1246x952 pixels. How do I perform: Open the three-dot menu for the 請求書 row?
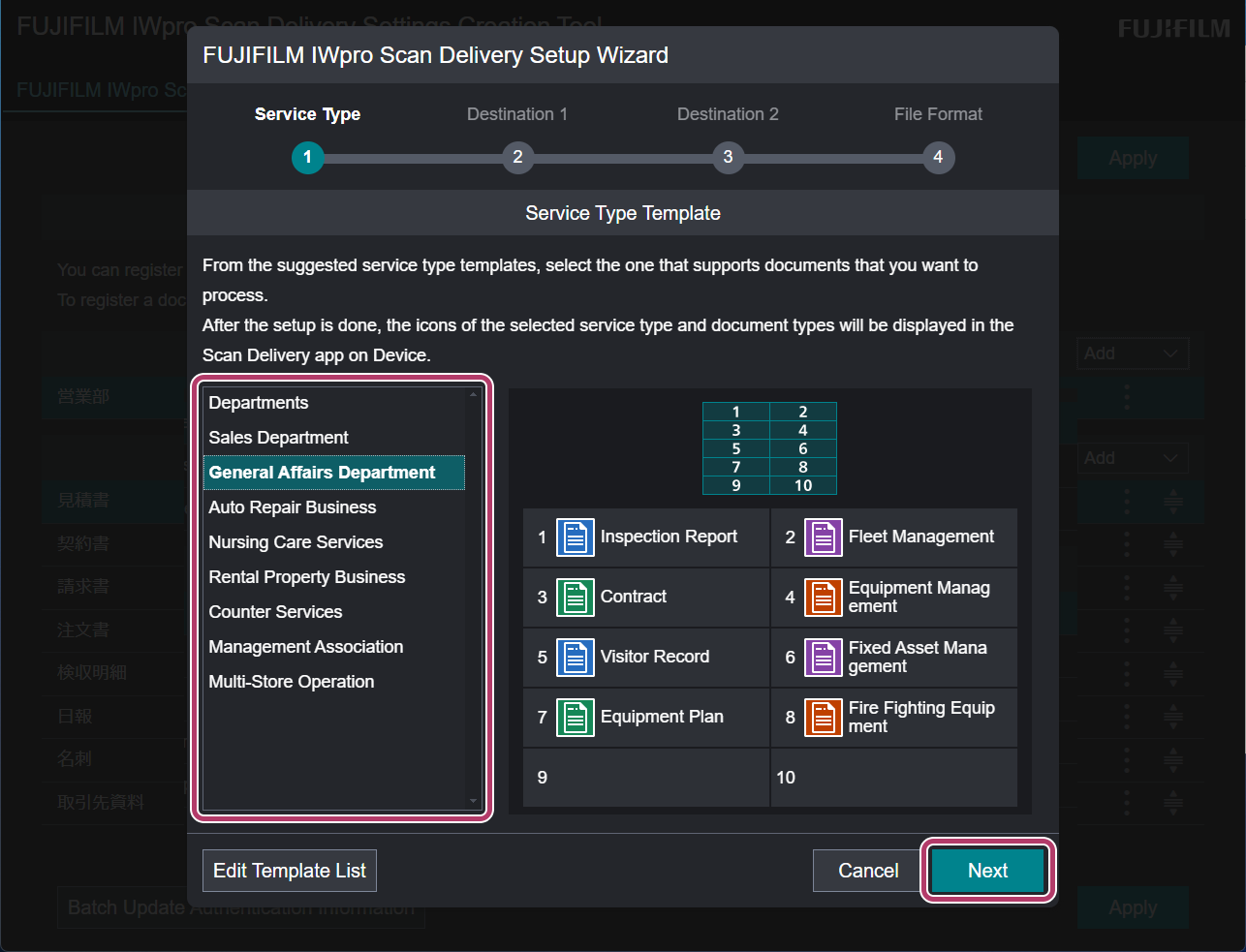[x=1127, y=586]
